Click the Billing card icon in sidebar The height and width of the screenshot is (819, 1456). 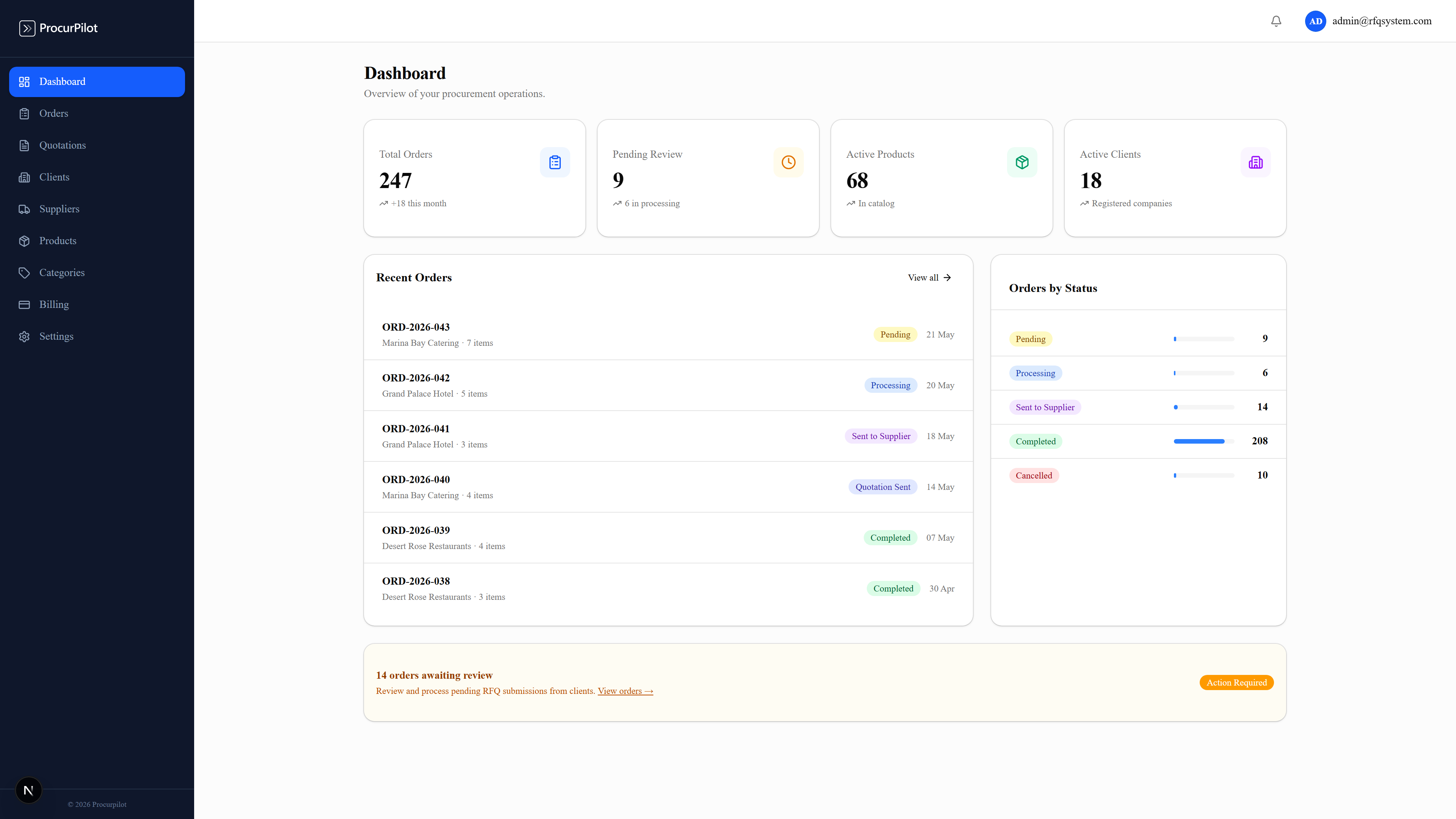click(x=24, y=304)
